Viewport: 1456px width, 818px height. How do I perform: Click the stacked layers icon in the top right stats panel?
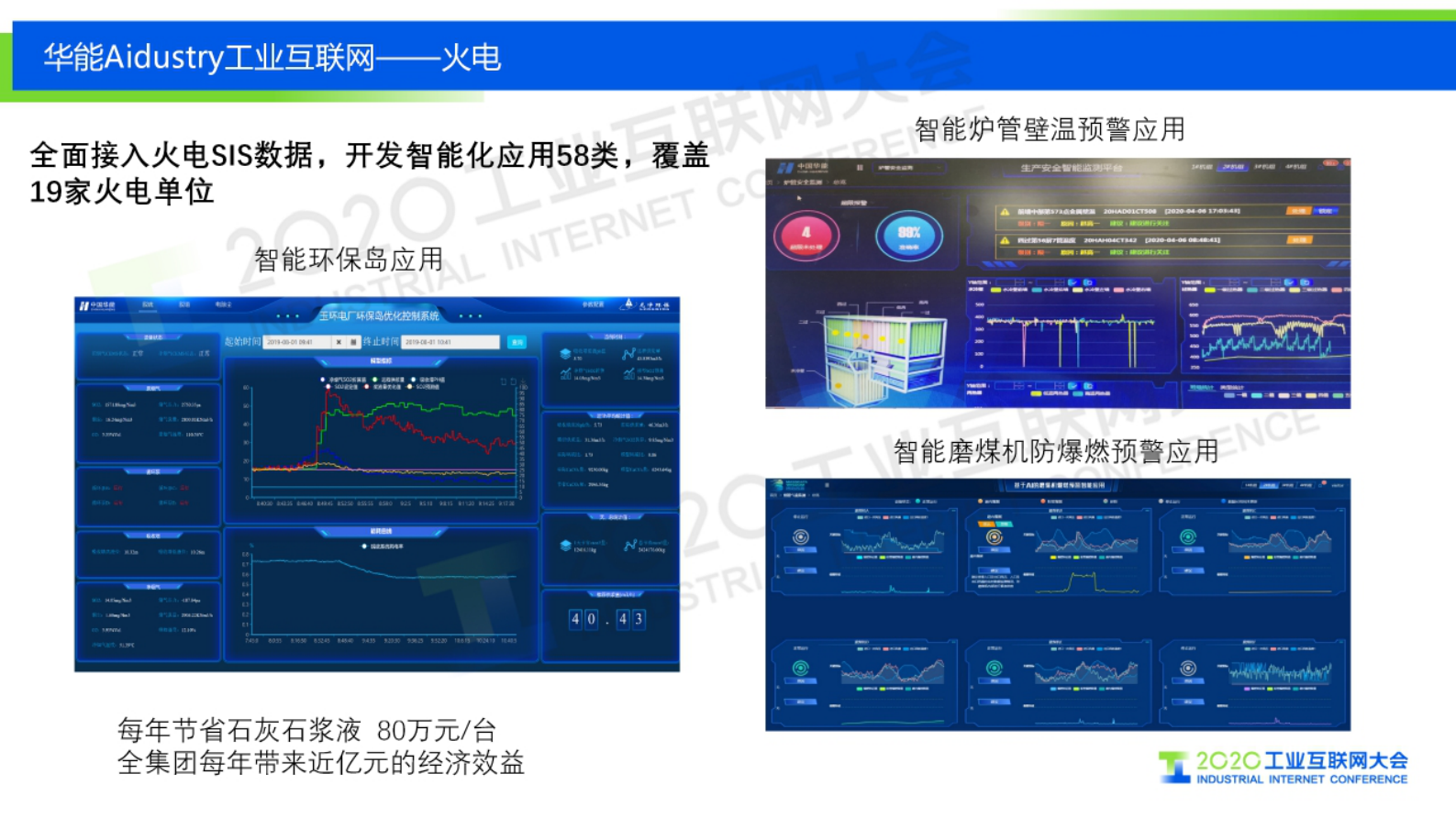565,354
